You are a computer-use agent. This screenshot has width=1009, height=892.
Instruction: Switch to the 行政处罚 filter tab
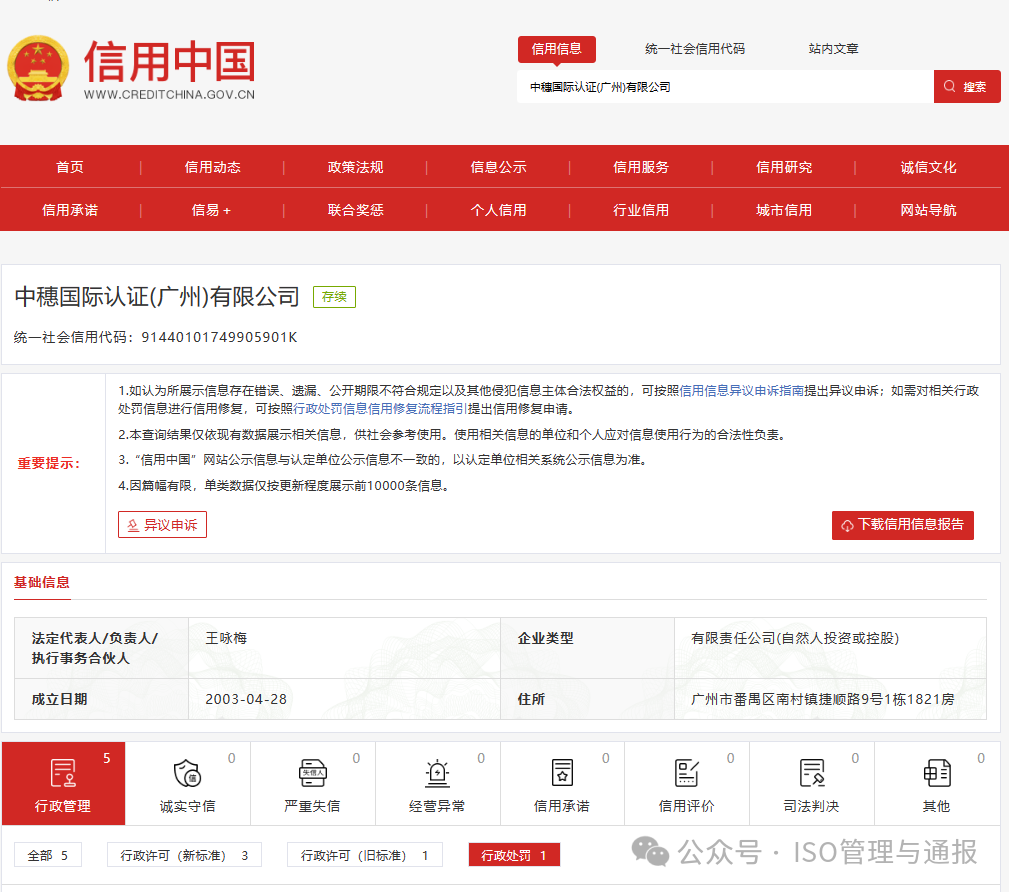pos(513,855)
